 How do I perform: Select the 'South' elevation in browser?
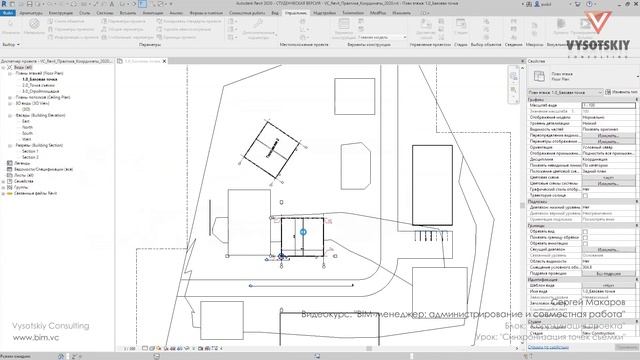[27, 133]
